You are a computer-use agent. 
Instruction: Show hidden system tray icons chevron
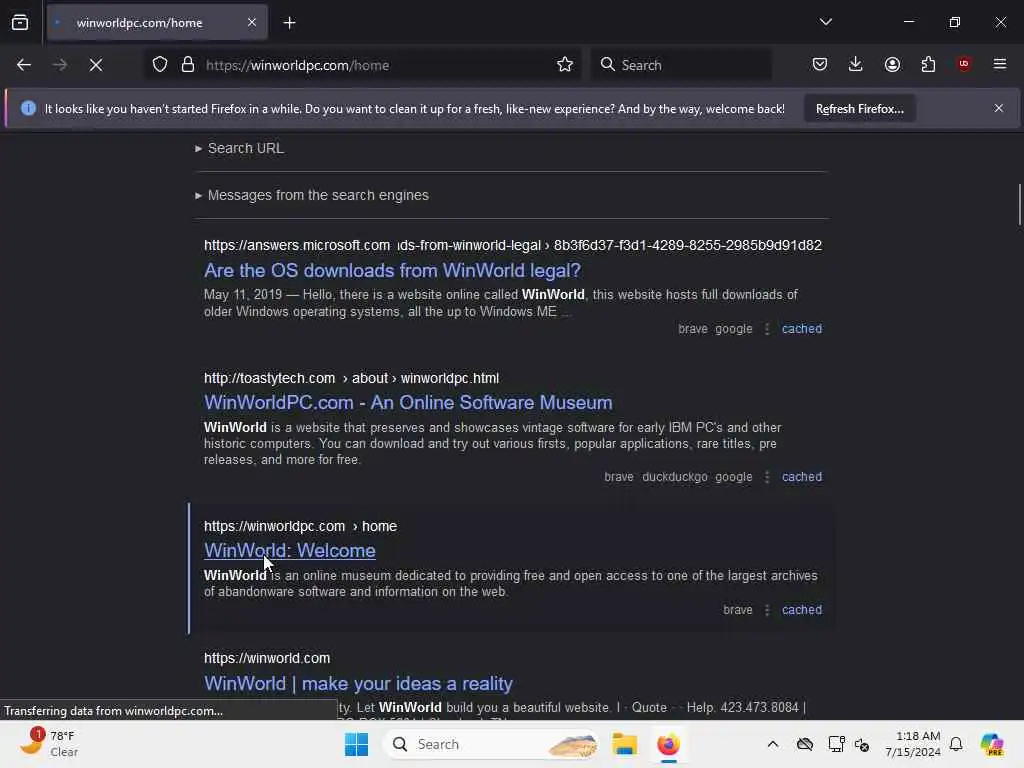pos(773,744)
